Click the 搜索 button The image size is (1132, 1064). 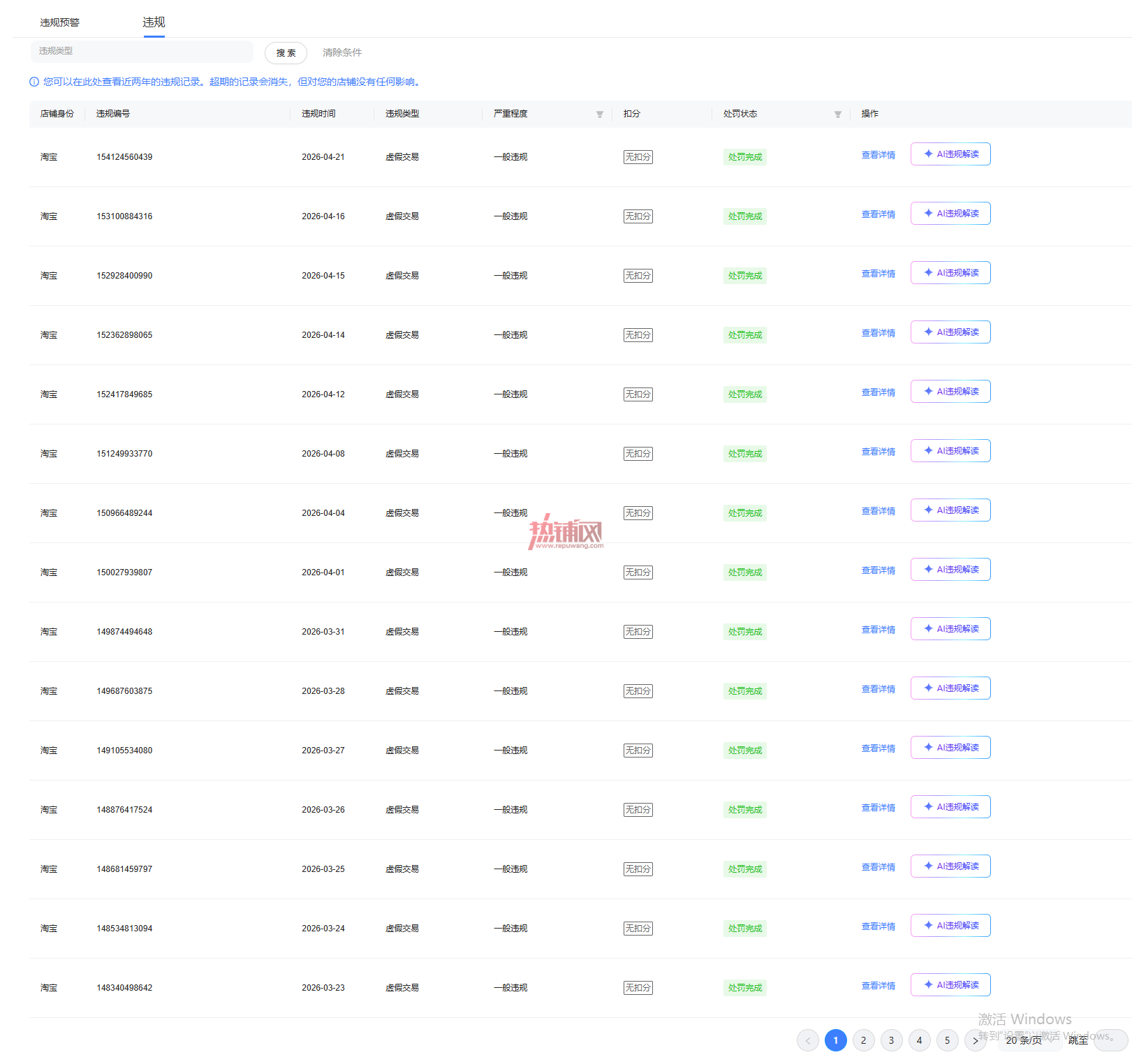coord(286,52)
